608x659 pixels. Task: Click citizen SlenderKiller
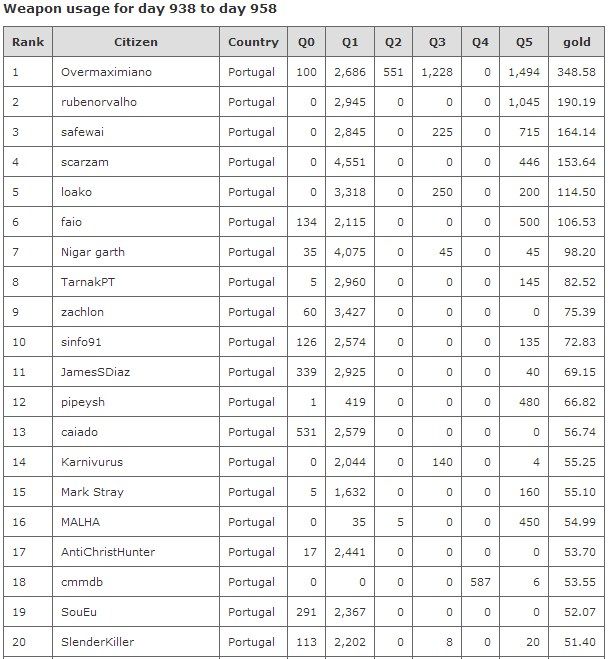(x=97, y=642)
